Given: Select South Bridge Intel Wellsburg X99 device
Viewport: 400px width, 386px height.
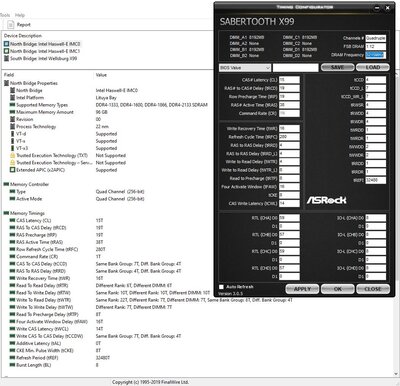Looking at the screenshot, I should point(41,58).
